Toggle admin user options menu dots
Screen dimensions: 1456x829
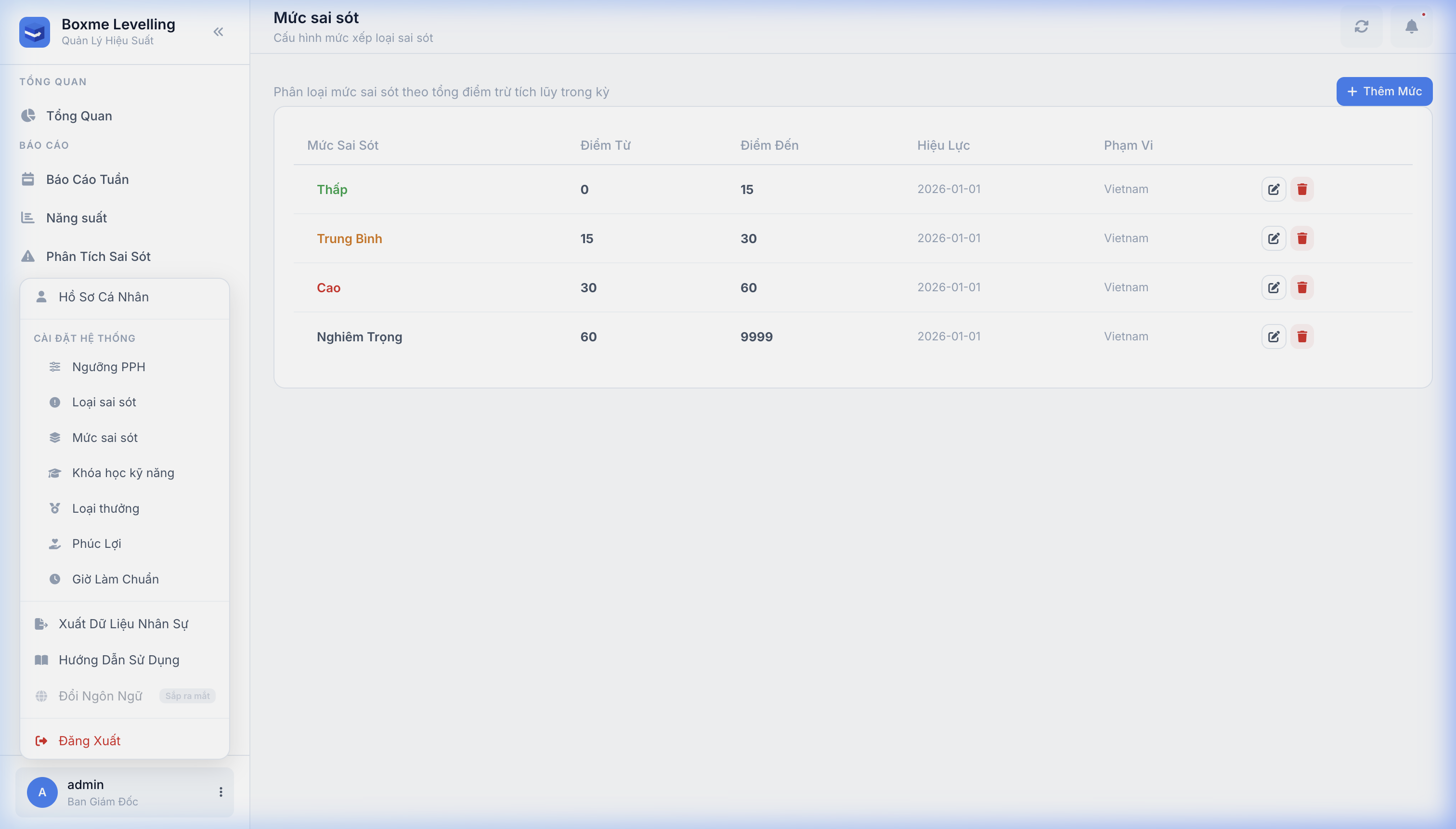221,792
